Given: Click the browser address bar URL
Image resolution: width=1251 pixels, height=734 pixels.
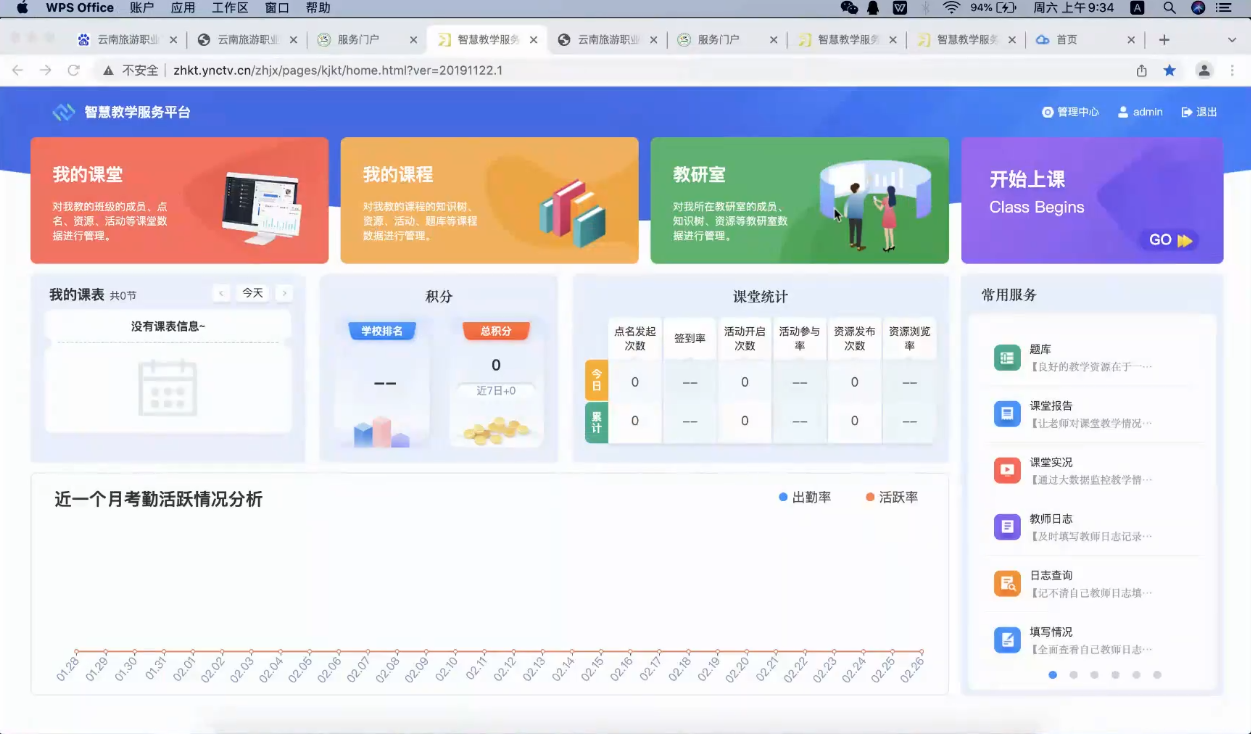Looking at the screenshot, I should (338, 70).
